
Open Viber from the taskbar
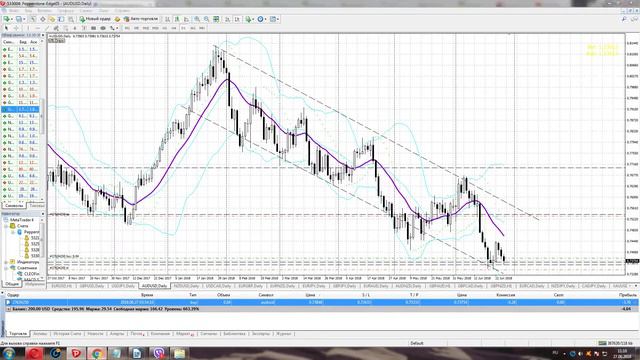coord(159,353)
